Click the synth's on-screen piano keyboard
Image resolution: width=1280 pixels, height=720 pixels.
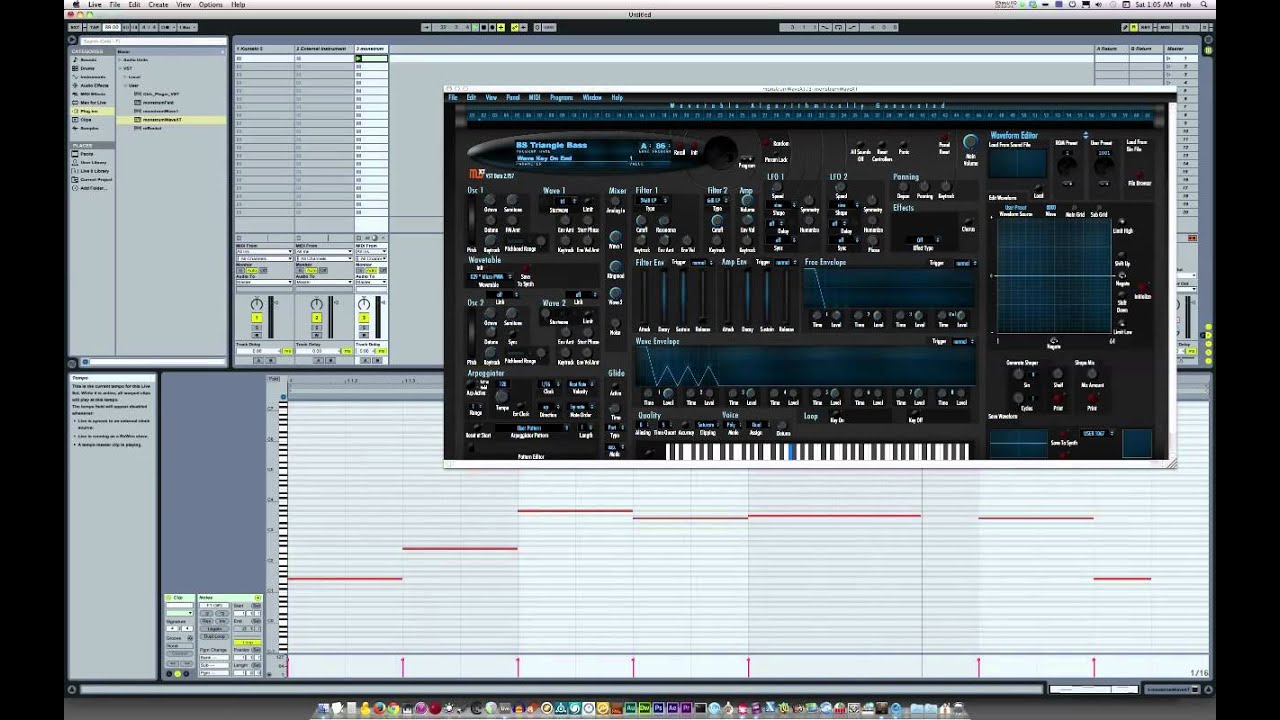[x=818, y=452]
